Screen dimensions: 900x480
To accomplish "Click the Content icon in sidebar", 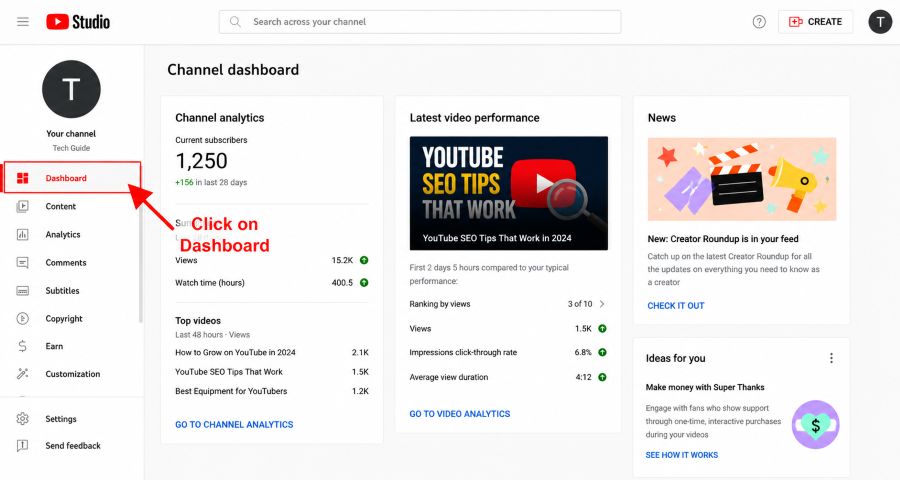I will click(22, 206).
